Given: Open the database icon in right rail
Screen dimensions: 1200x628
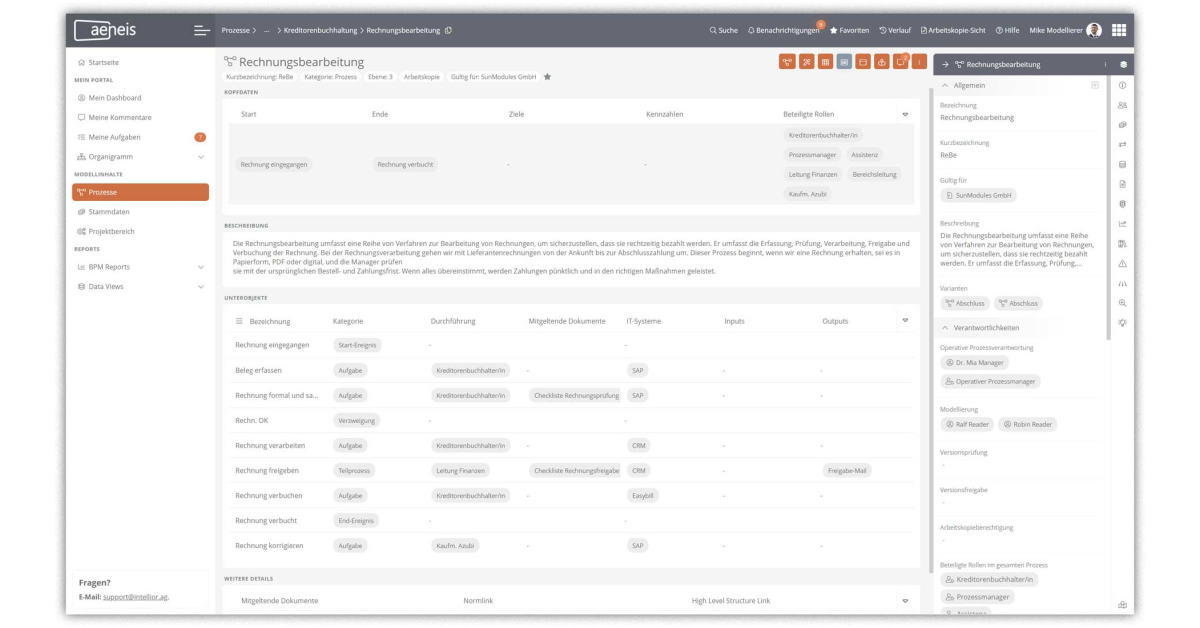Looking at the screenshot, I should coord(1122,165).
